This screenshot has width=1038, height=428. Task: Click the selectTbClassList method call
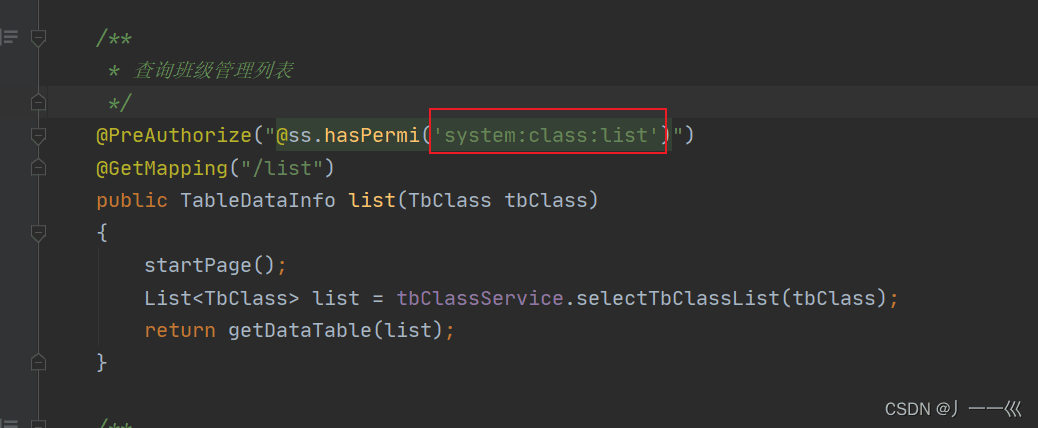tap(677, 298)
